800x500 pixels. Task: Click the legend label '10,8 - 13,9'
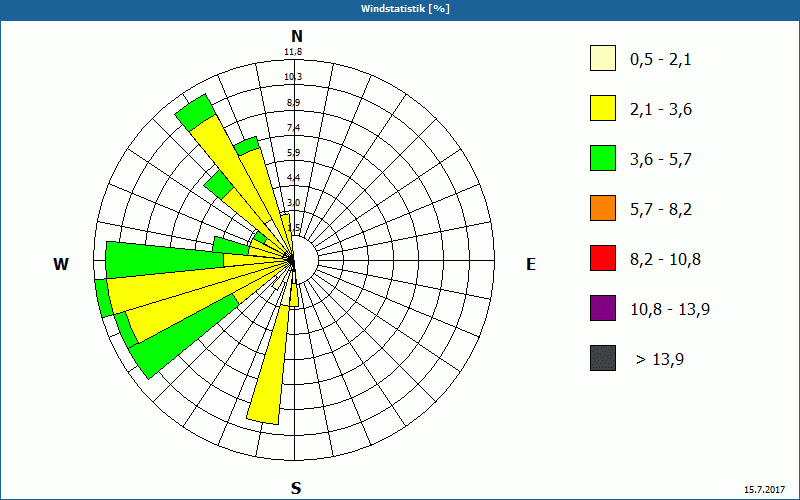pyautogui.click(x=670, y=310)
